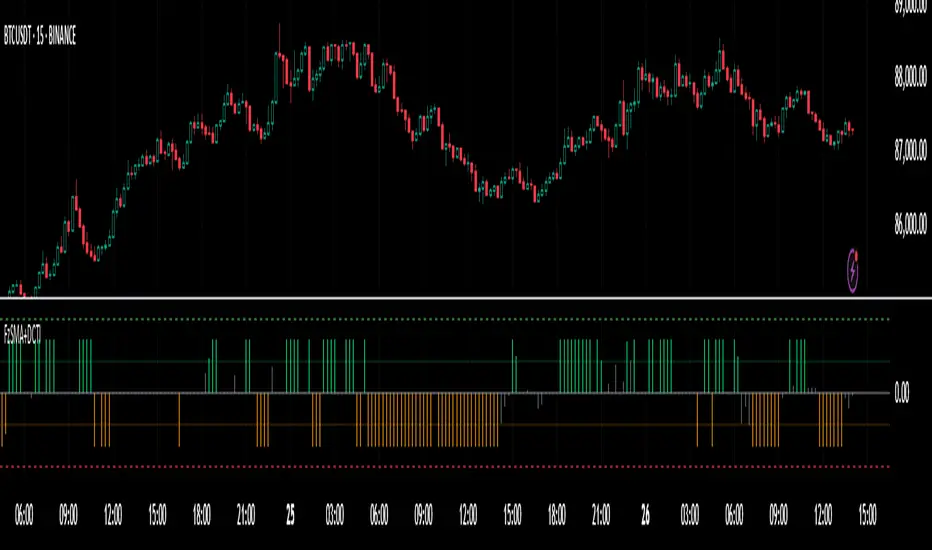This screenshot has height=550, width=932.
Task: Click the widest orange histogram bar cluster
Action: 432,420
